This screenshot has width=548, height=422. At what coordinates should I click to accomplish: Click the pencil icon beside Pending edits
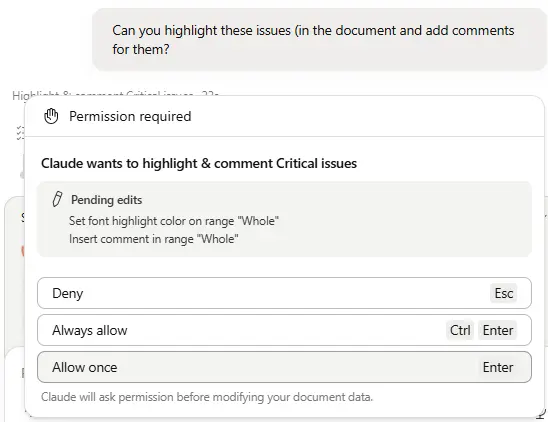tap(57, 199)
